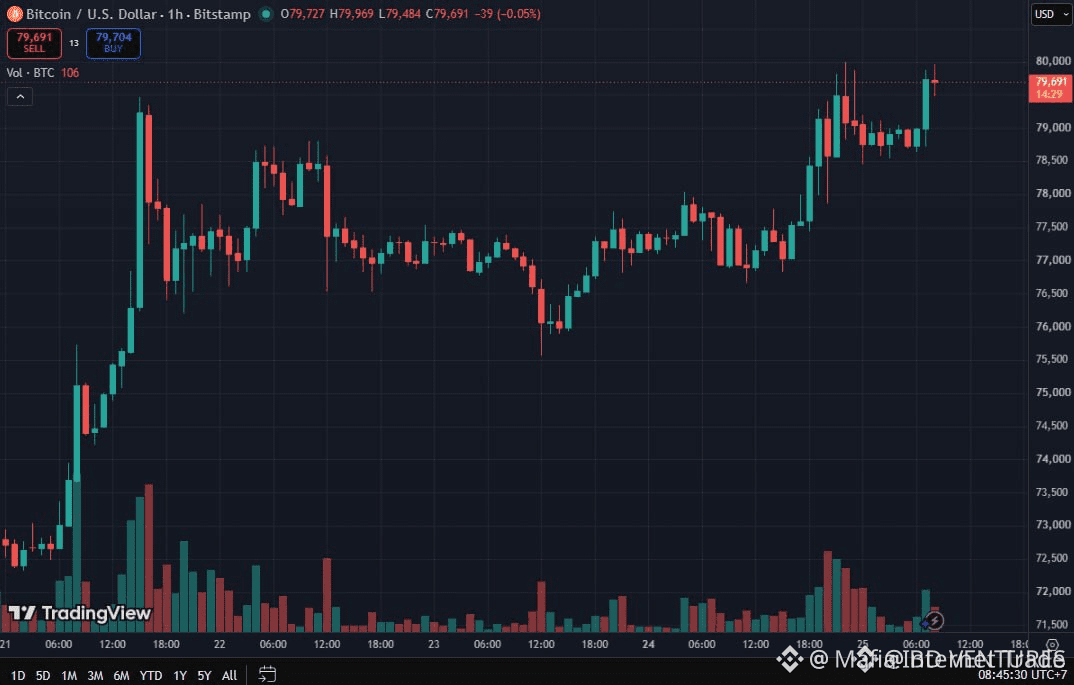Switch the range to 5D
1074x685 pixels.
click(43, 675)
